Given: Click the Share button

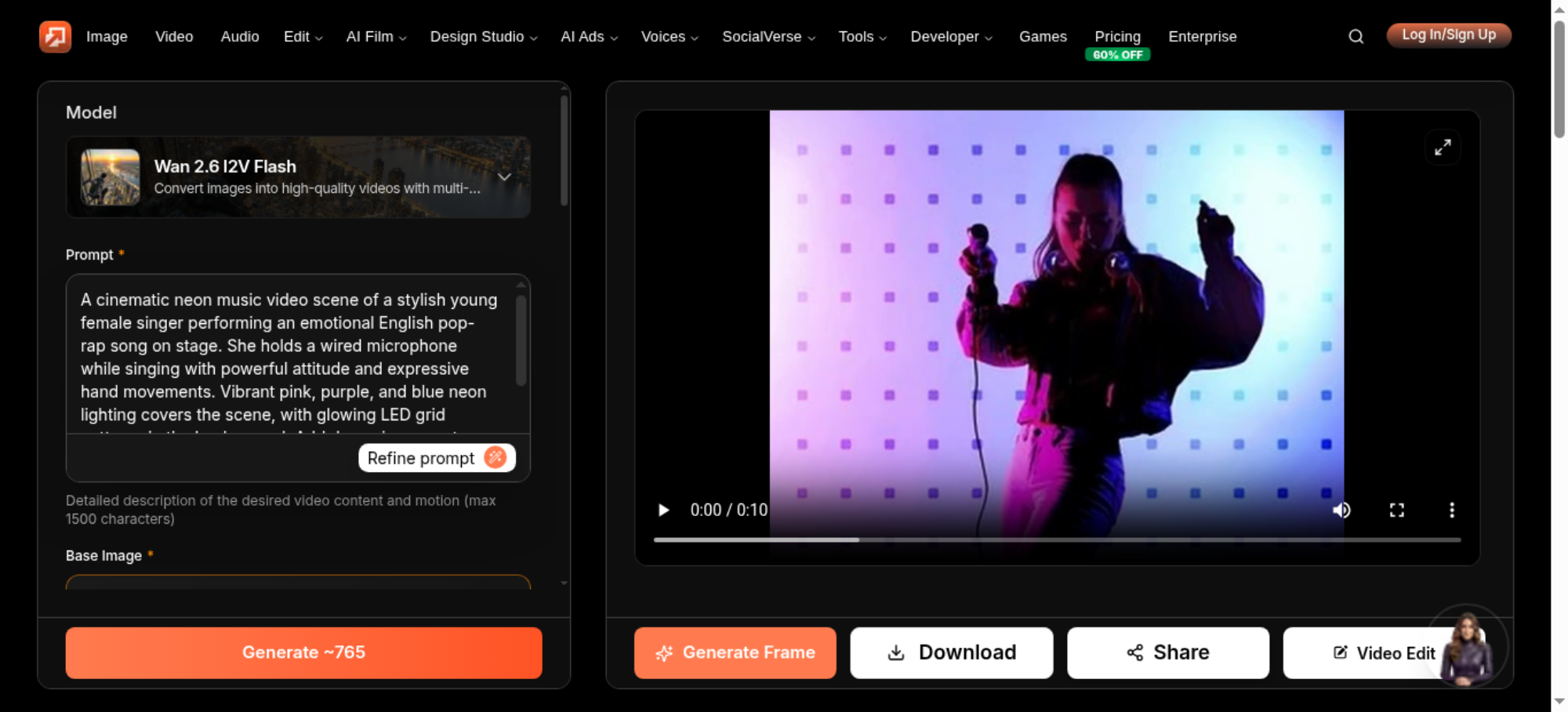Looking at the screenshot, I should tap(1168, 652).
